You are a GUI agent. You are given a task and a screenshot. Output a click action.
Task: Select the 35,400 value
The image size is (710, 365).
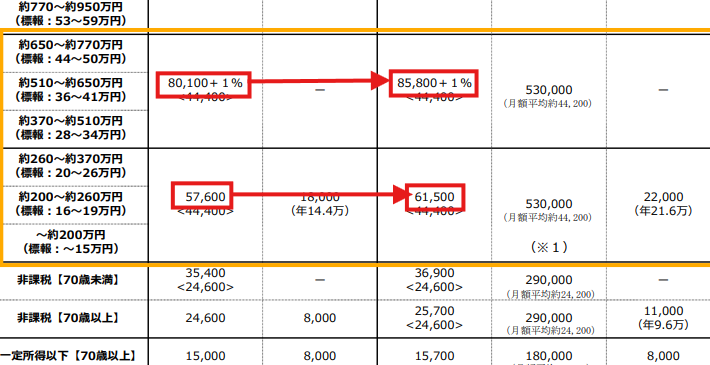pos(205,273)
